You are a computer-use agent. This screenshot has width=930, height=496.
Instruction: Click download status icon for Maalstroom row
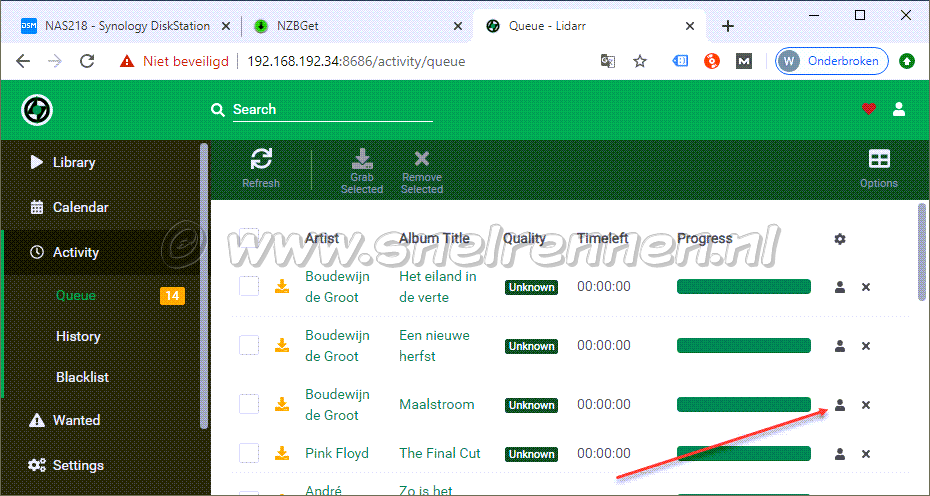tap(282, 404)
